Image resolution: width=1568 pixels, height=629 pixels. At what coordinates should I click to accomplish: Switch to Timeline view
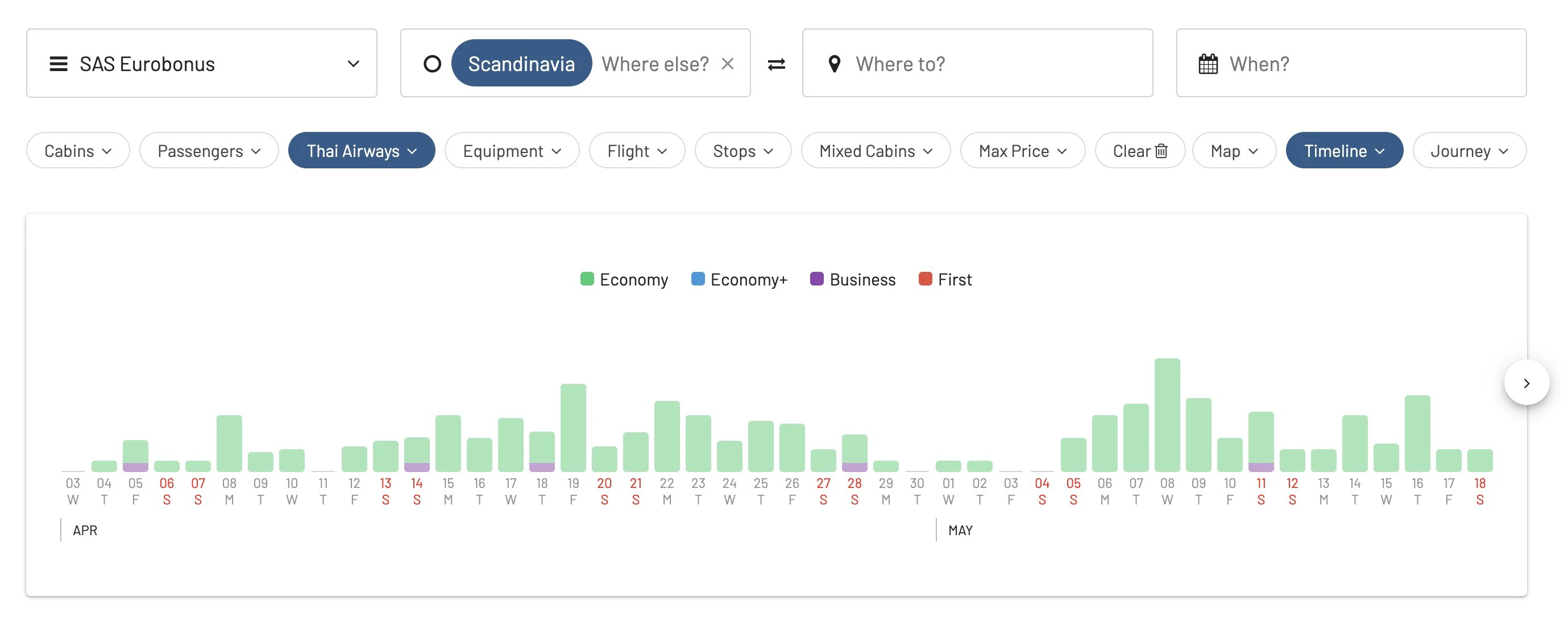tap(1344, 150)
